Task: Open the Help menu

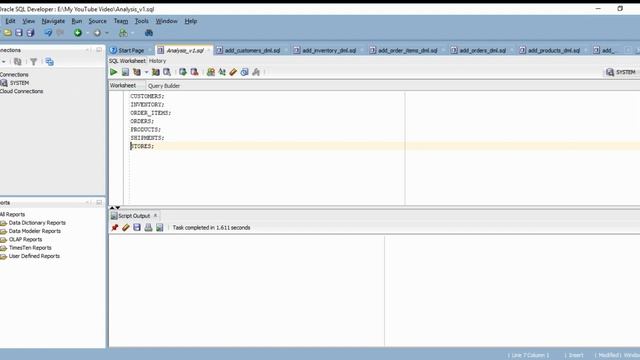Action: click(x=191, y=21)
